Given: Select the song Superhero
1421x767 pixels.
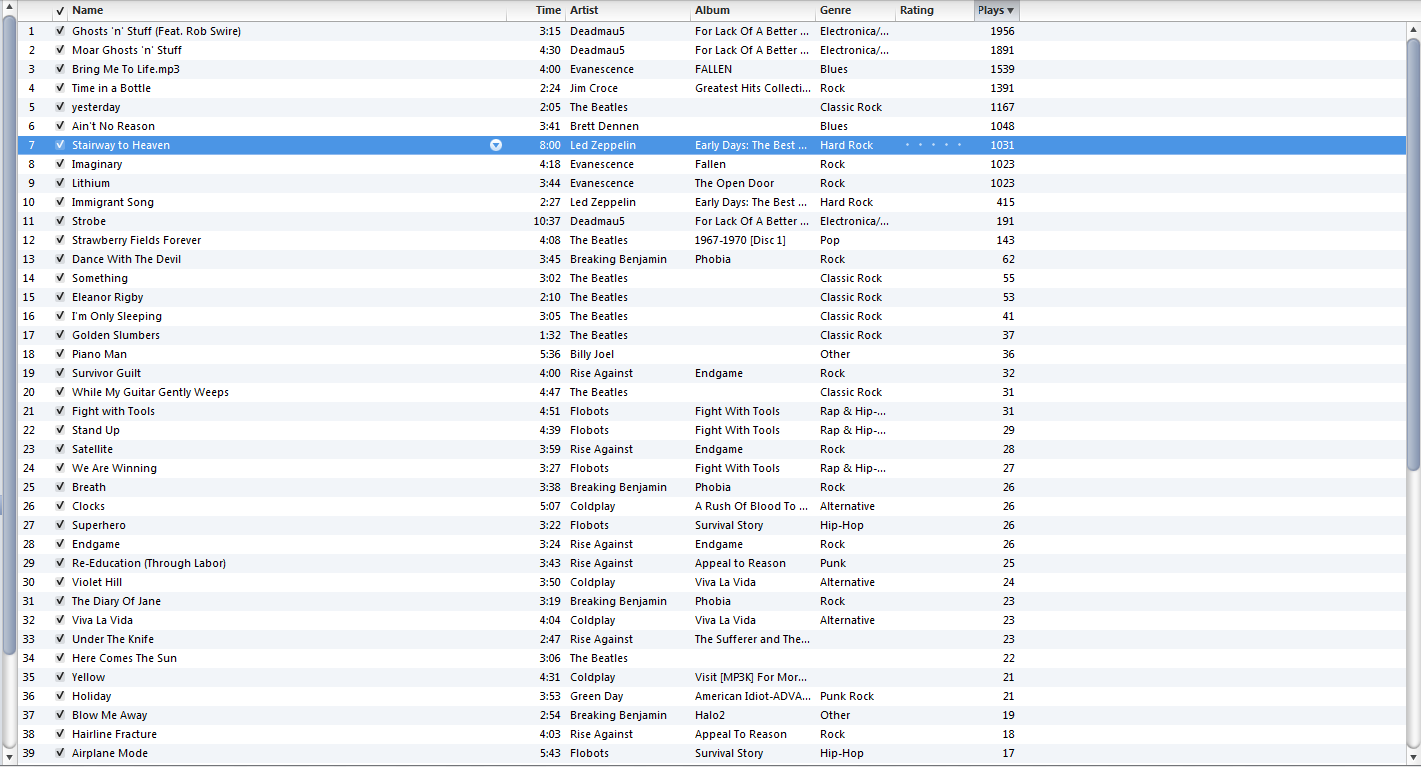Looking at the screenshot, I should pos(99,525).
